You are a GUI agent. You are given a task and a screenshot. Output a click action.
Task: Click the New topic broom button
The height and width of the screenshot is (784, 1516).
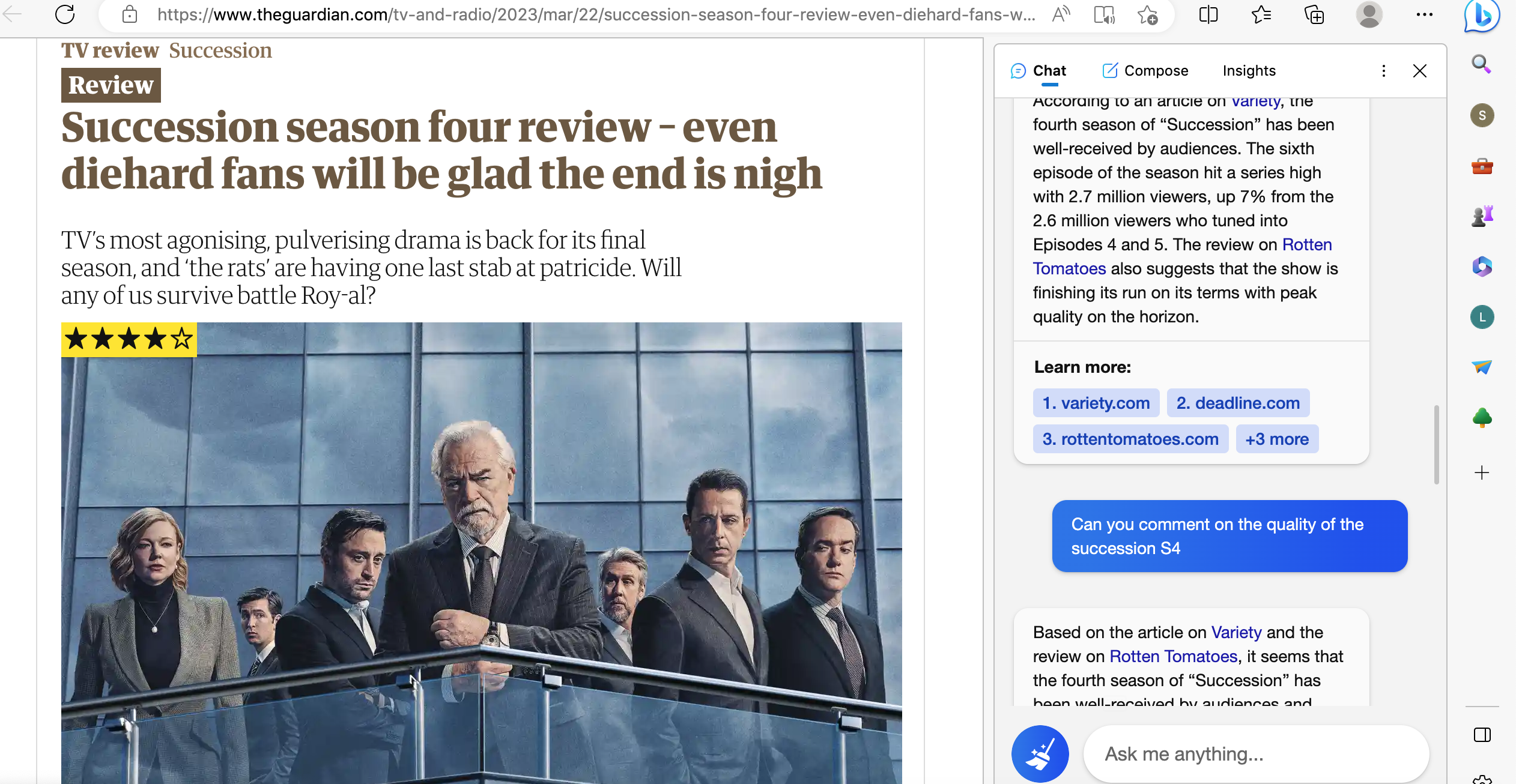[x=1040, y=753]
